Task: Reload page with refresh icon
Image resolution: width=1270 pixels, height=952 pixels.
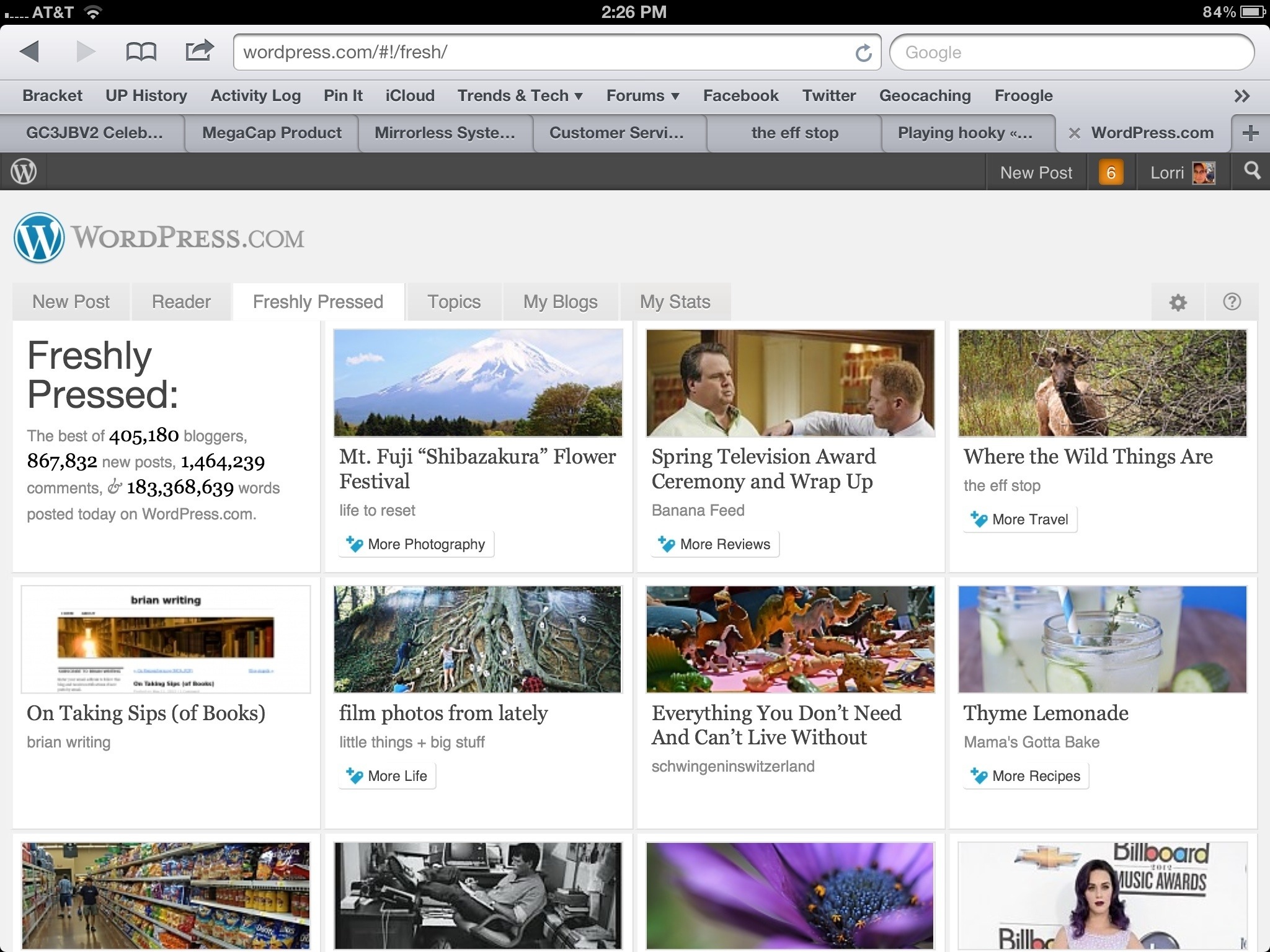Action: 863,53
